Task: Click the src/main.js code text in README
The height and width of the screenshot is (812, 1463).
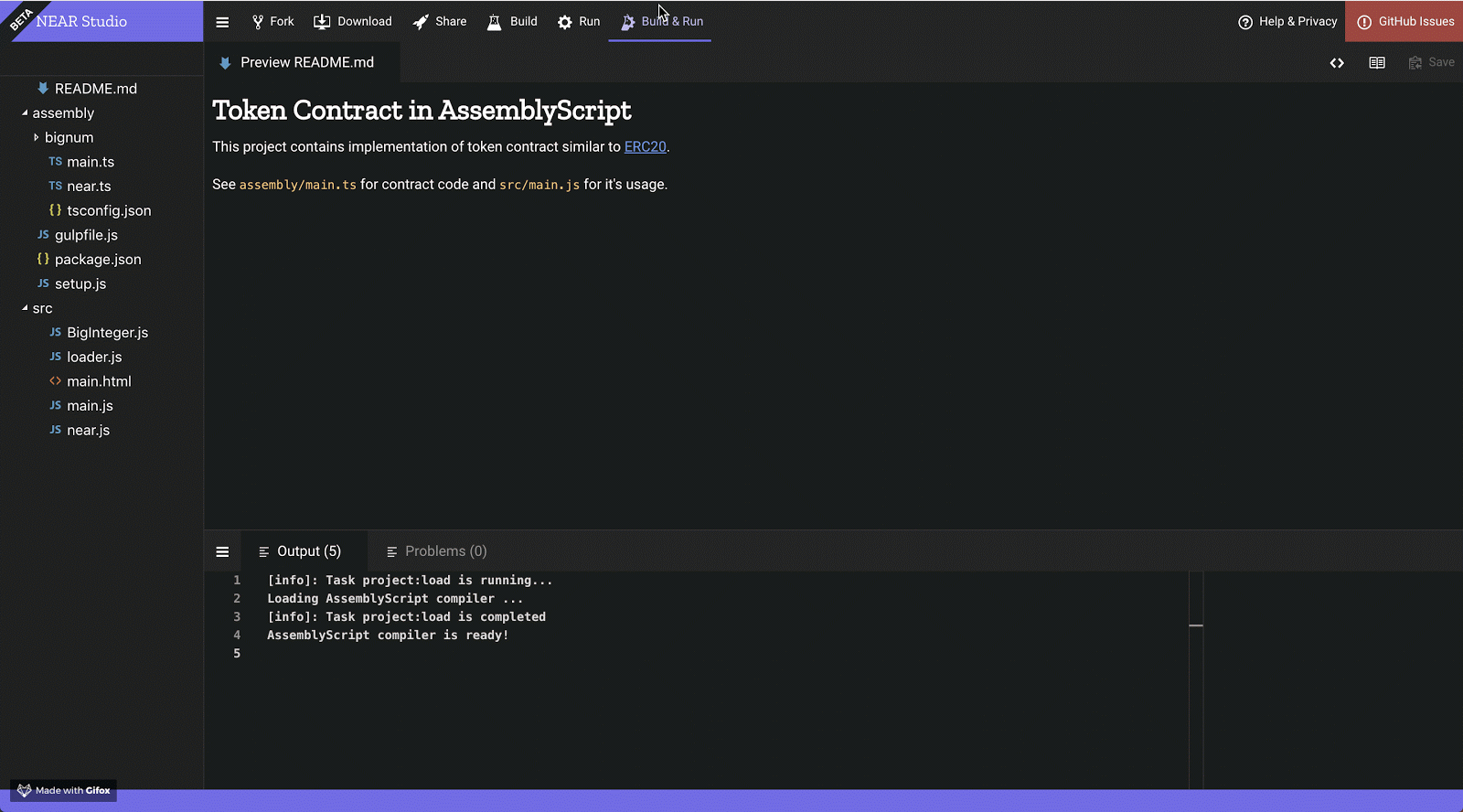Action: coord(539,185)
